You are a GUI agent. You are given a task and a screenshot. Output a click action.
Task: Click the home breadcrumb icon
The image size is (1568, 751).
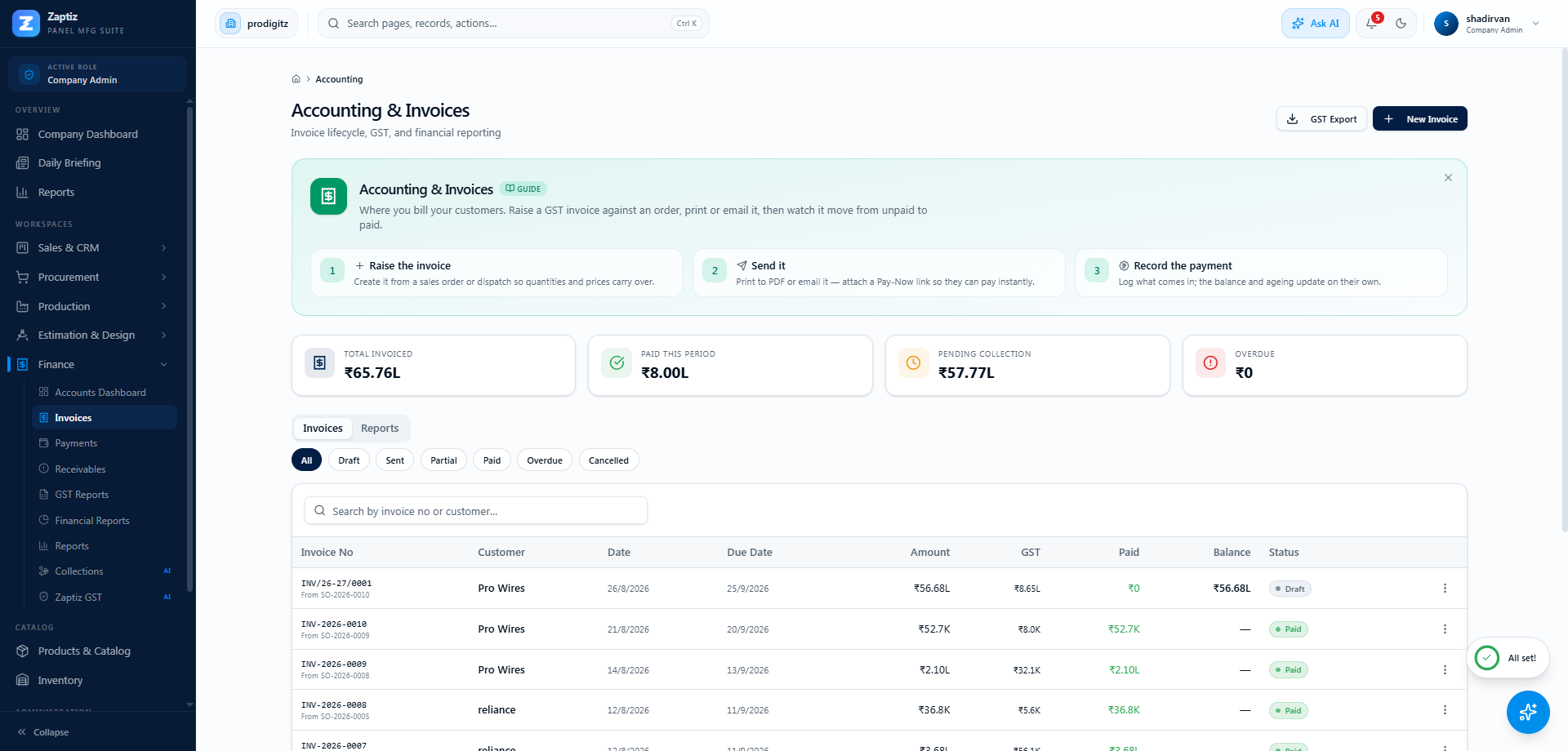tap(296, 79)
